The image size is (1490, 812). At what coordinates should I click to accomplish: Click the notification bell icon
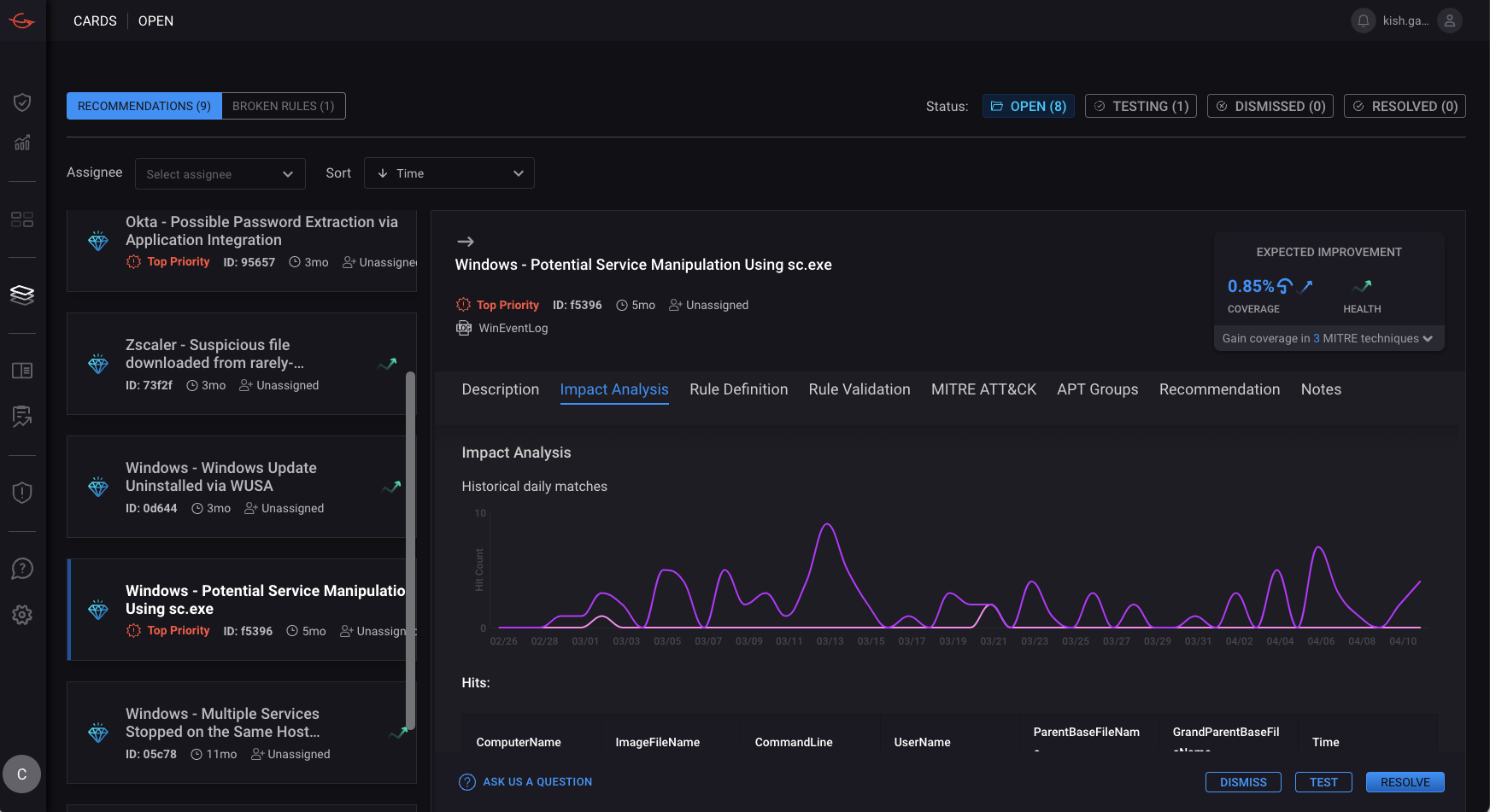coord(1364,20)
